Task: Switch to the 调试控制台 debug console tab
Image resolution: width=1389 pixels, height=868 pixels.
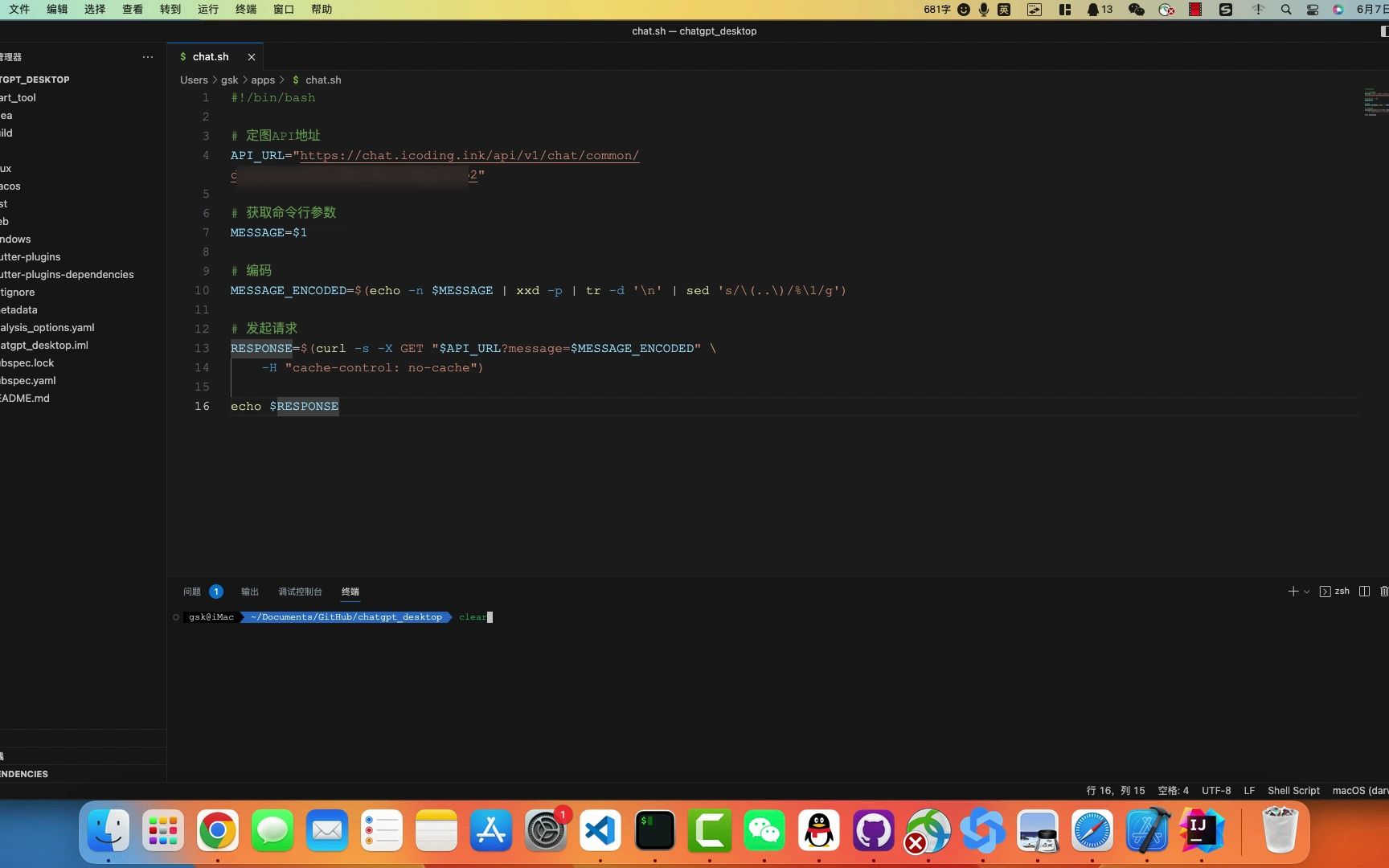Action: point(300,592)
